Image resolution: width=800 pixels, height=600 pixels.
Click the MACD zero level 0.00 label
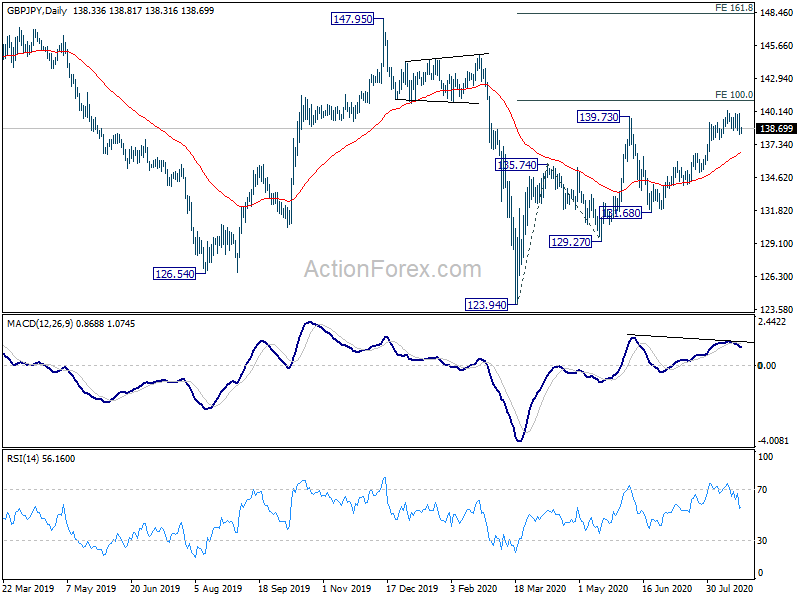[x=767, y=366]
